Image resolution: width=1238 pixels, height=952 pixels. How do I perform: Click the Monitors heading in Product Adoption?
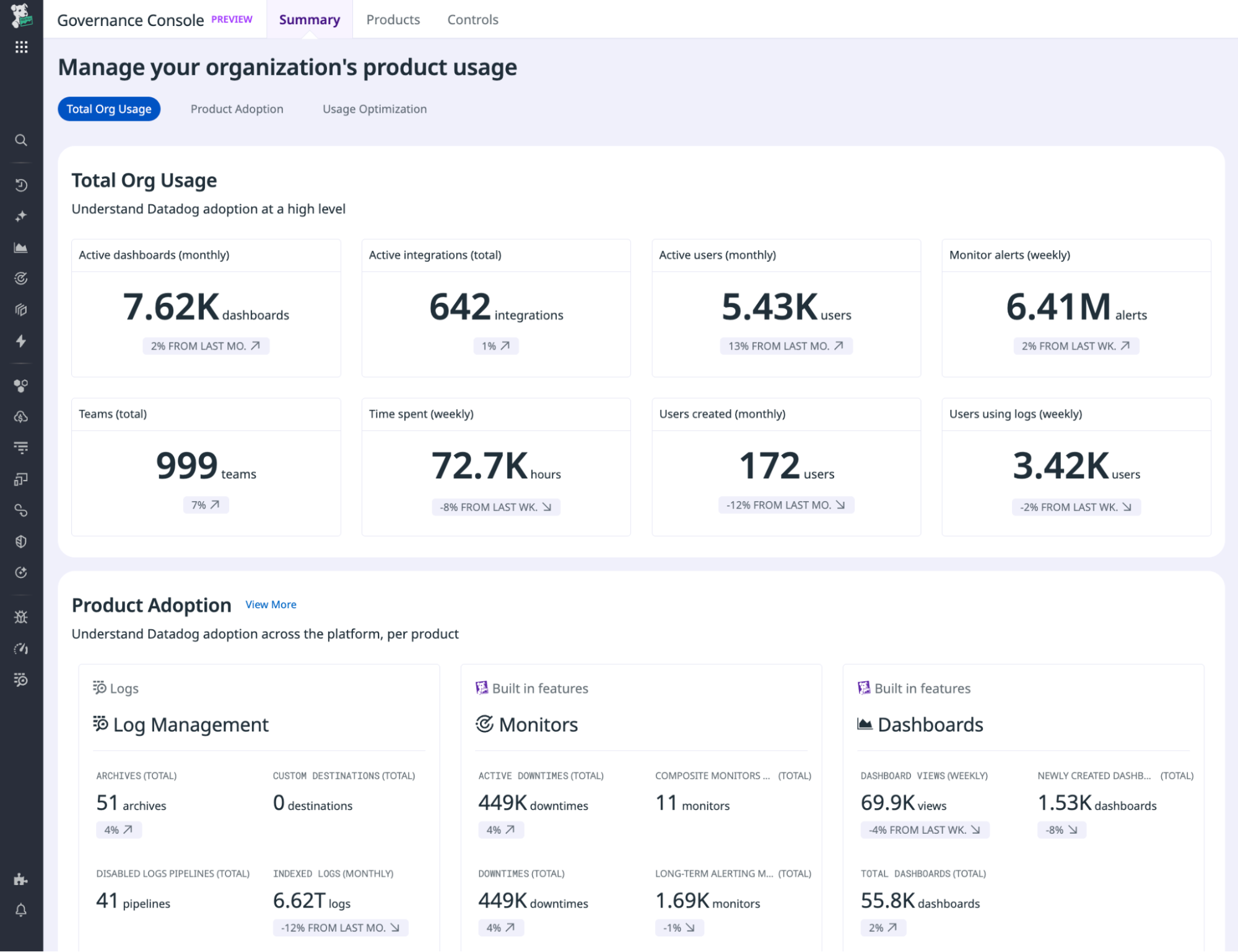538,725
